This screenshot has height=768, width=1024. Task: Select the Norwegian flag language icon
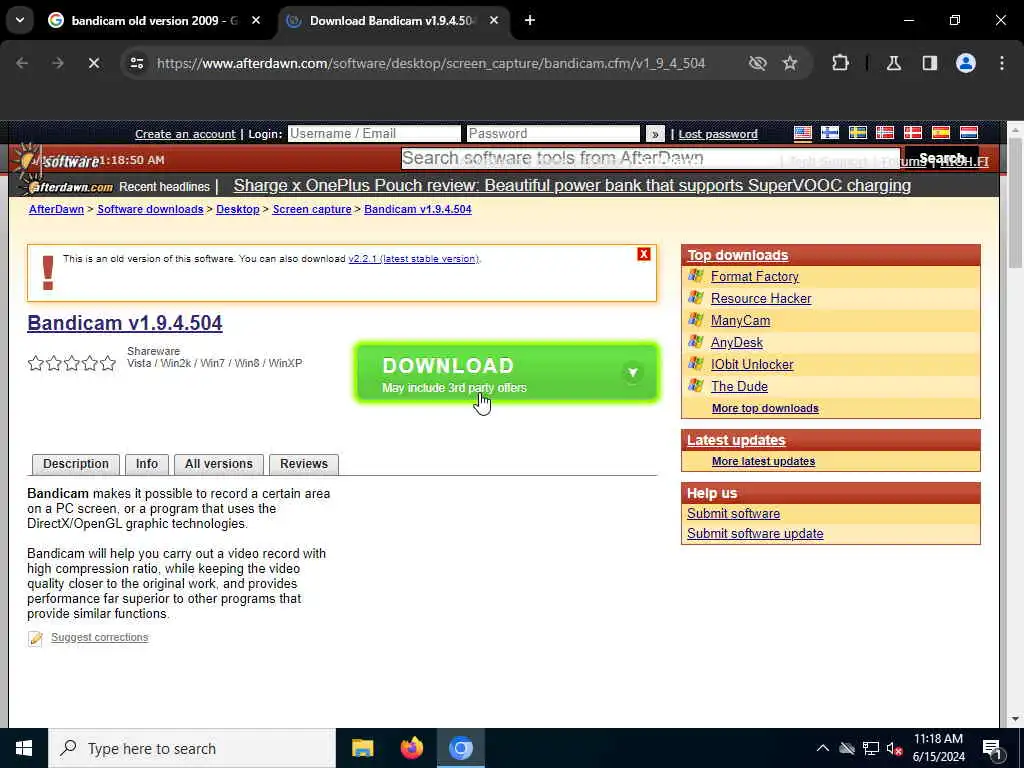[x=885, y=133]
